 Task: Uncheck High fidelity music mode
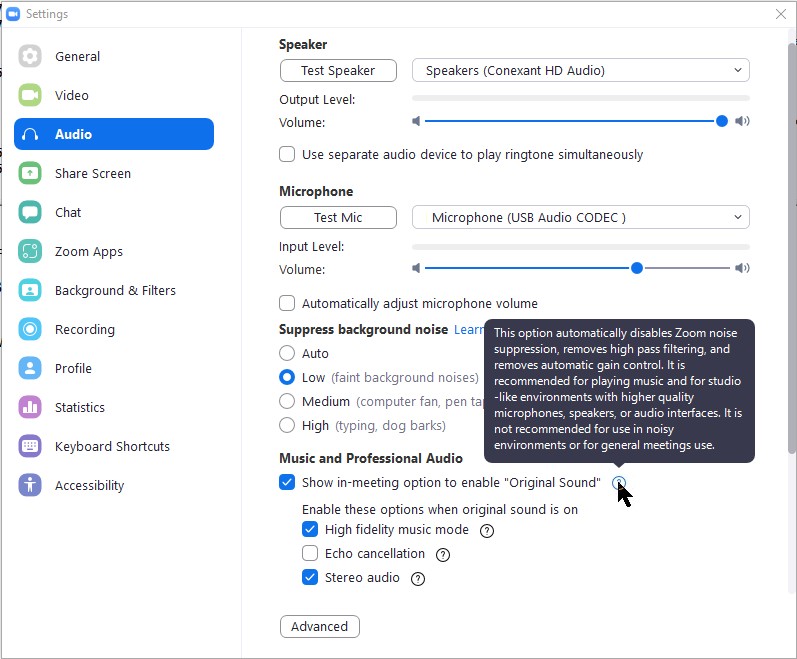click(310, 529)
